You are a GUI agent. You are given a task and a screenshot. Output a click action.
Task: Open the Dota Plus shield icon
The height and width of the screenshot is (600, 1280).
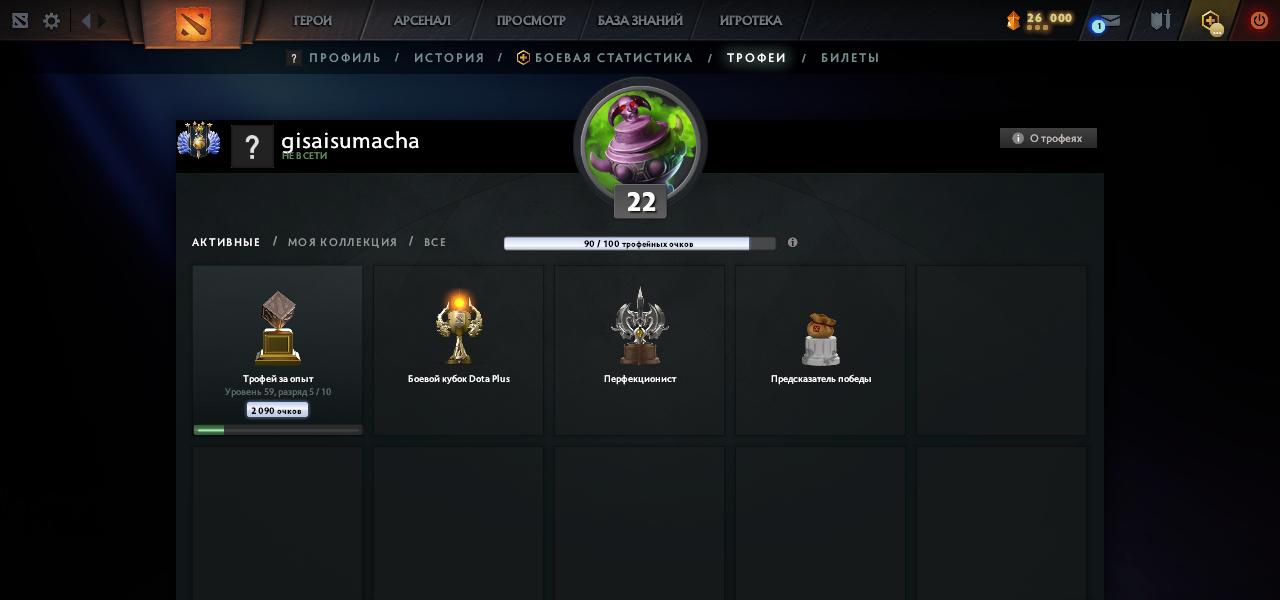click(x=1211, y=21)
